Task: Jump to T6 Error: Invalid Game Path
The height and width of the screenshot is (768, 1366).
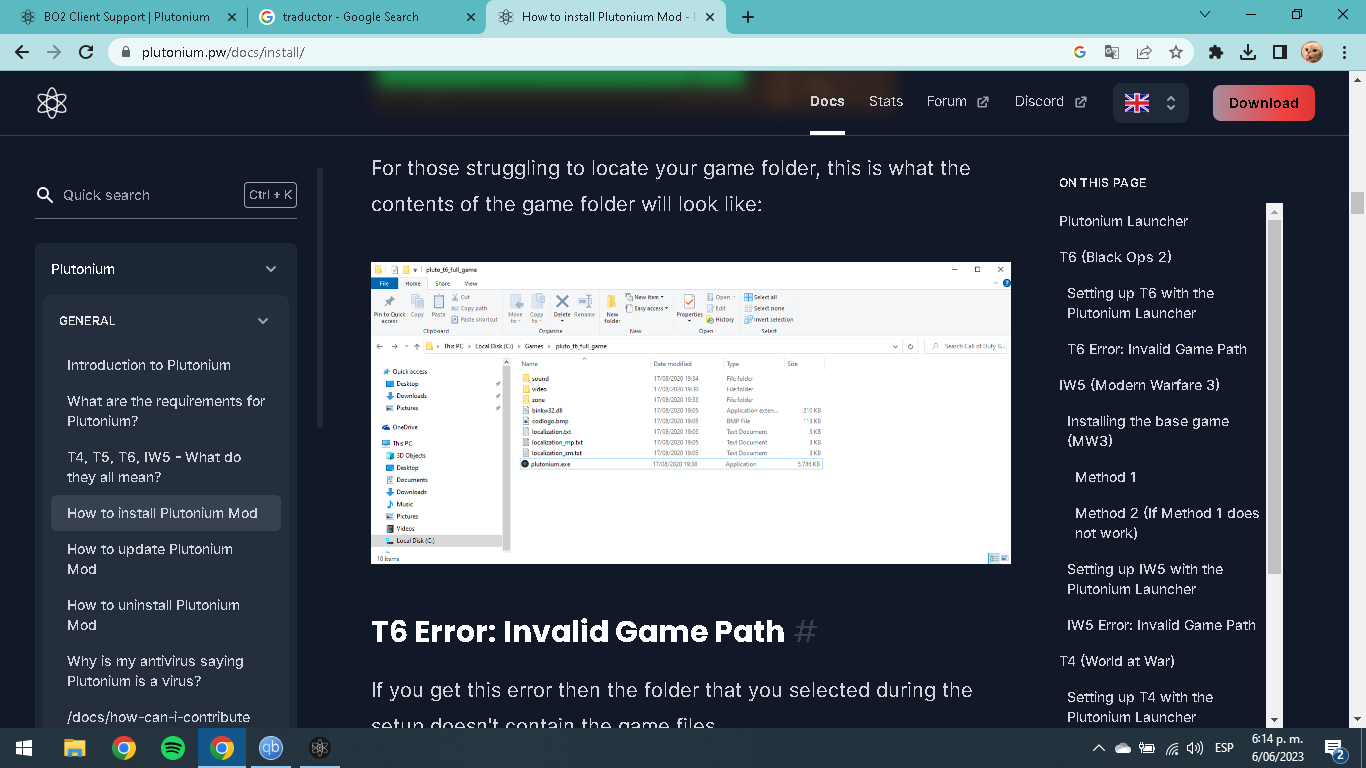Action: tap(1157, 349)
